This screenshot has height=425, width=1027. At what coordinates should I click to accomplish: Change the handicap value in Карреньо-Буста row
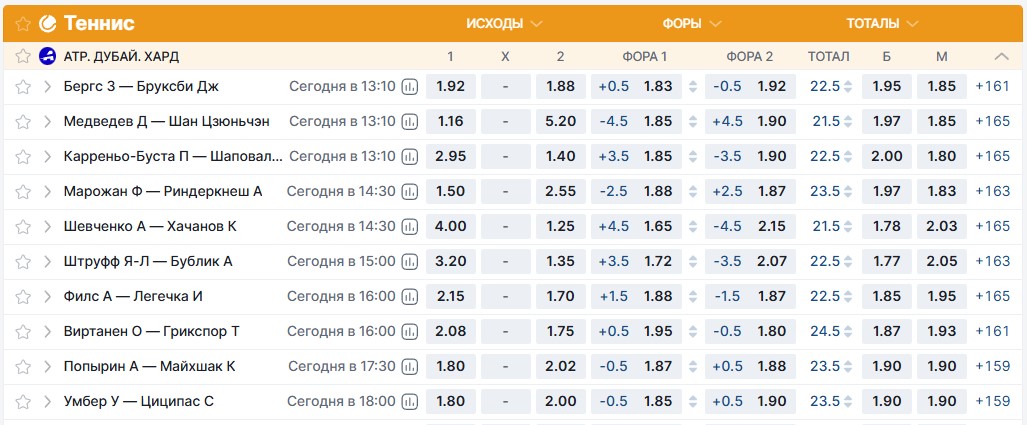coord(694,156)
